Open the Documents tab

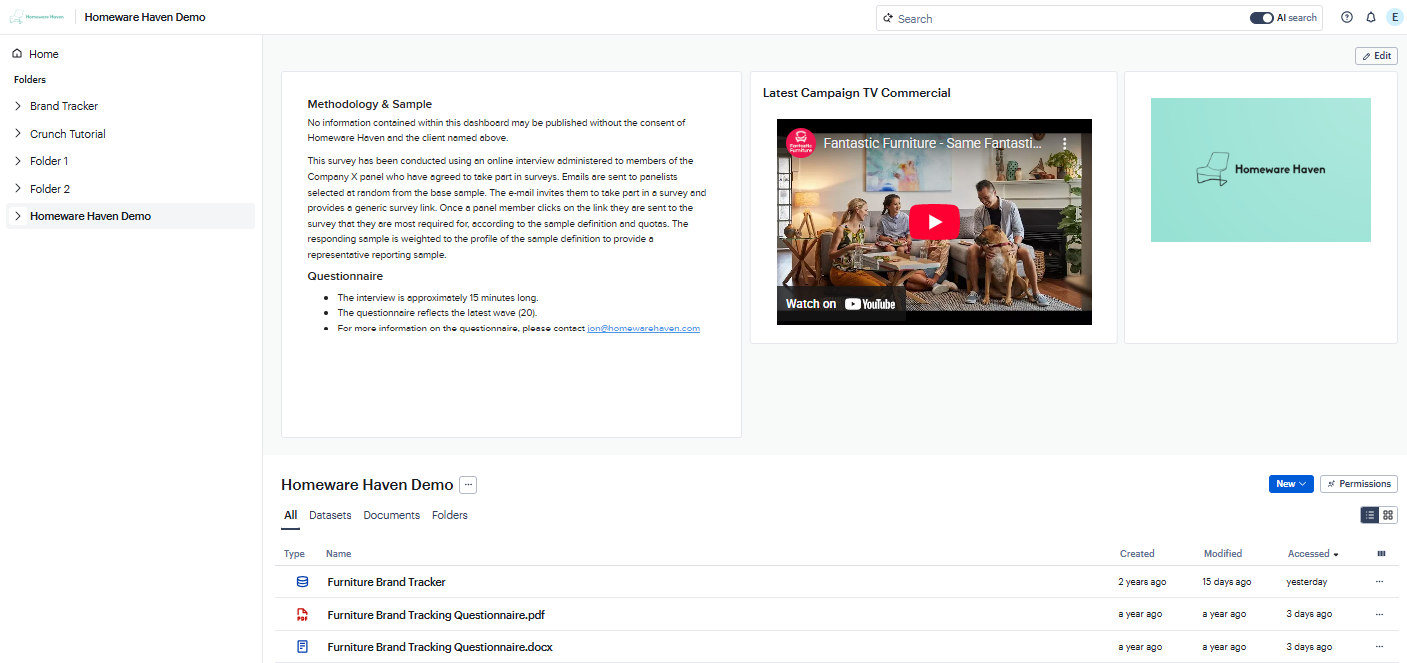[x=391, y=515]
